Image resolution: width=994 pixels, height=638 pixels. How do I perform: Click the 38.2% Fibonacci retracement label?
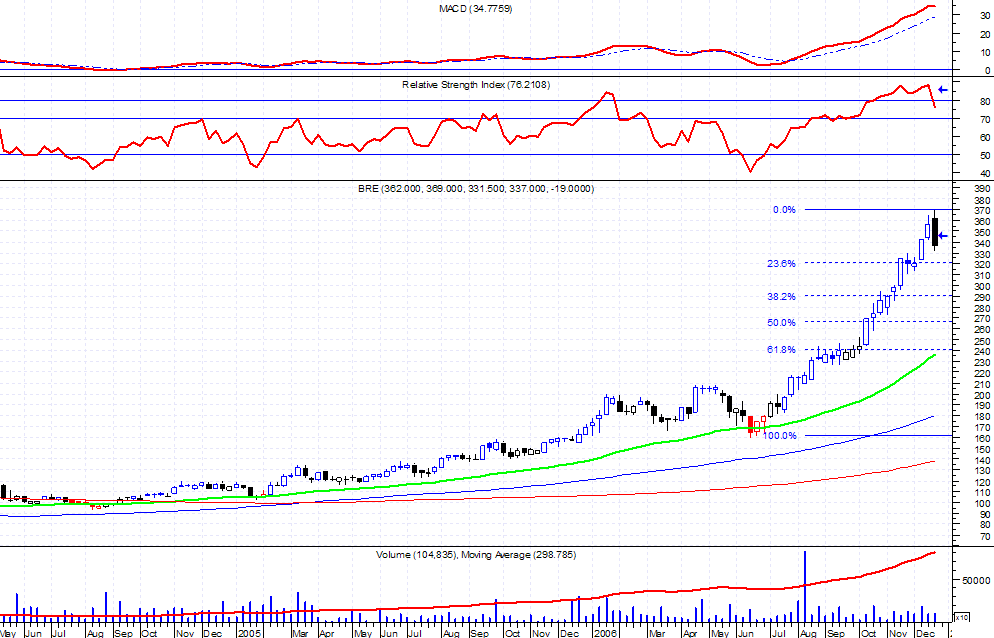tap(781, 297)
